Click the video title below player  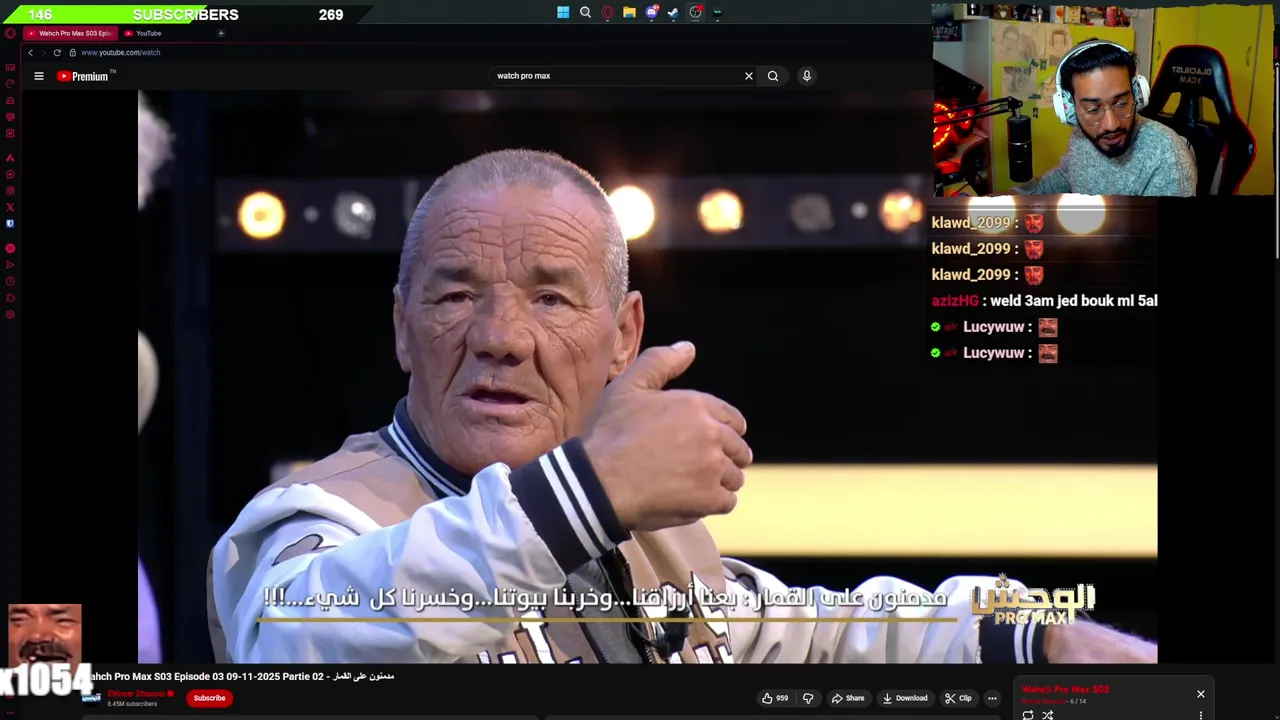click(242, 676)
